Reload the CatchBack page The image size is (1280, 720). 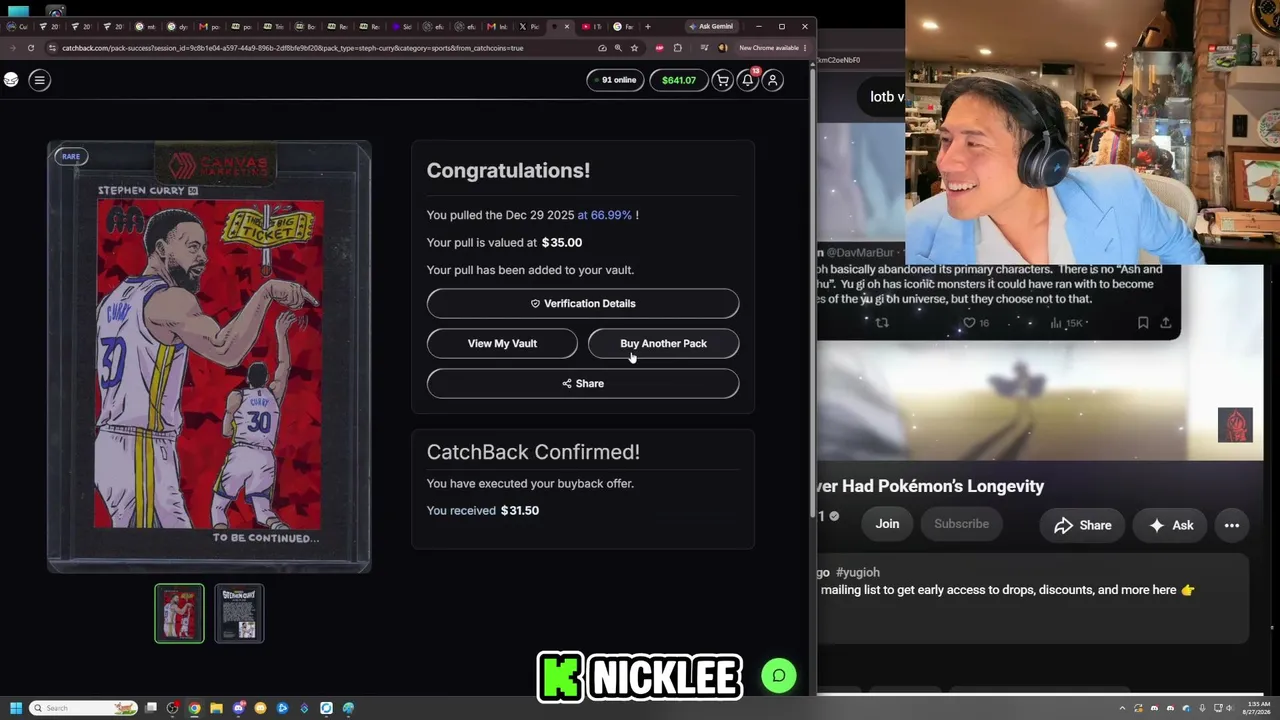pyautogui.click(x=31, y=48)
